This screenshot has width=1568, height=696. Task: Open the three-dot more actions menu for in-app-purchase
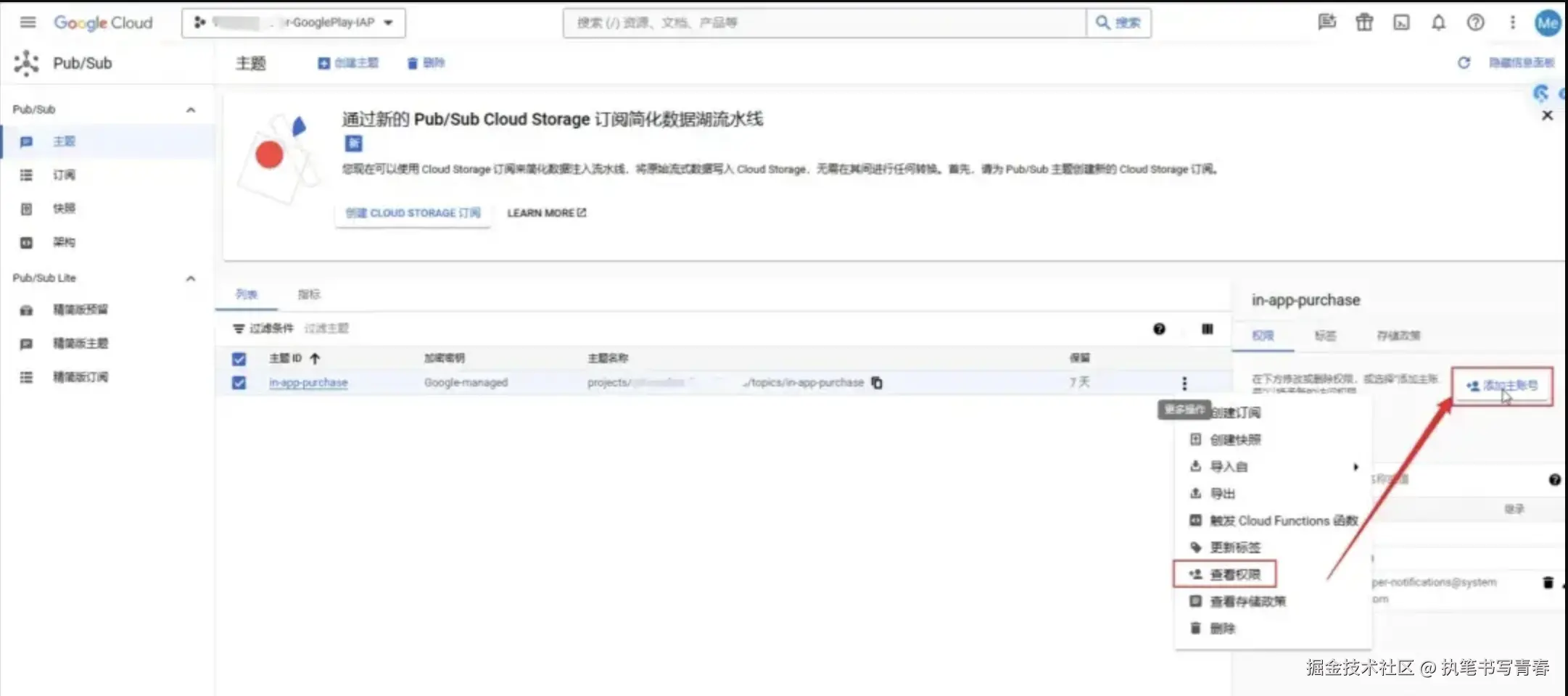[1184, 383]
